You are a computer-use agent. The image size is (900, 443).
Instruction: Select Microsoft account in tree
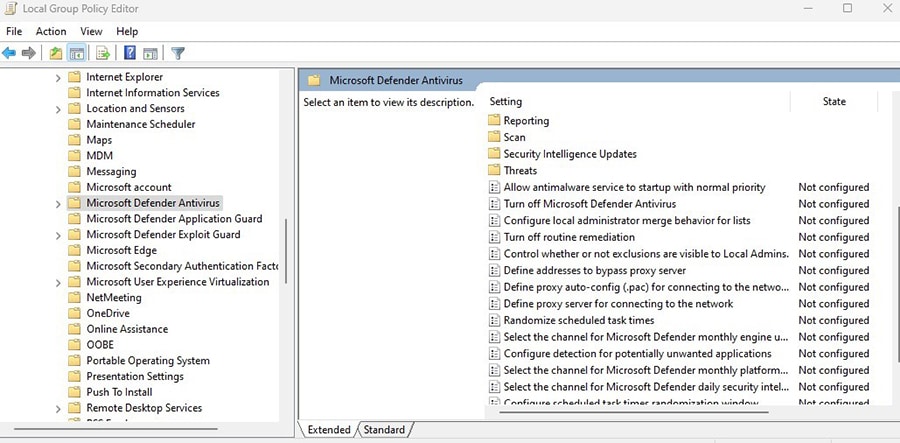pos(129,187)
